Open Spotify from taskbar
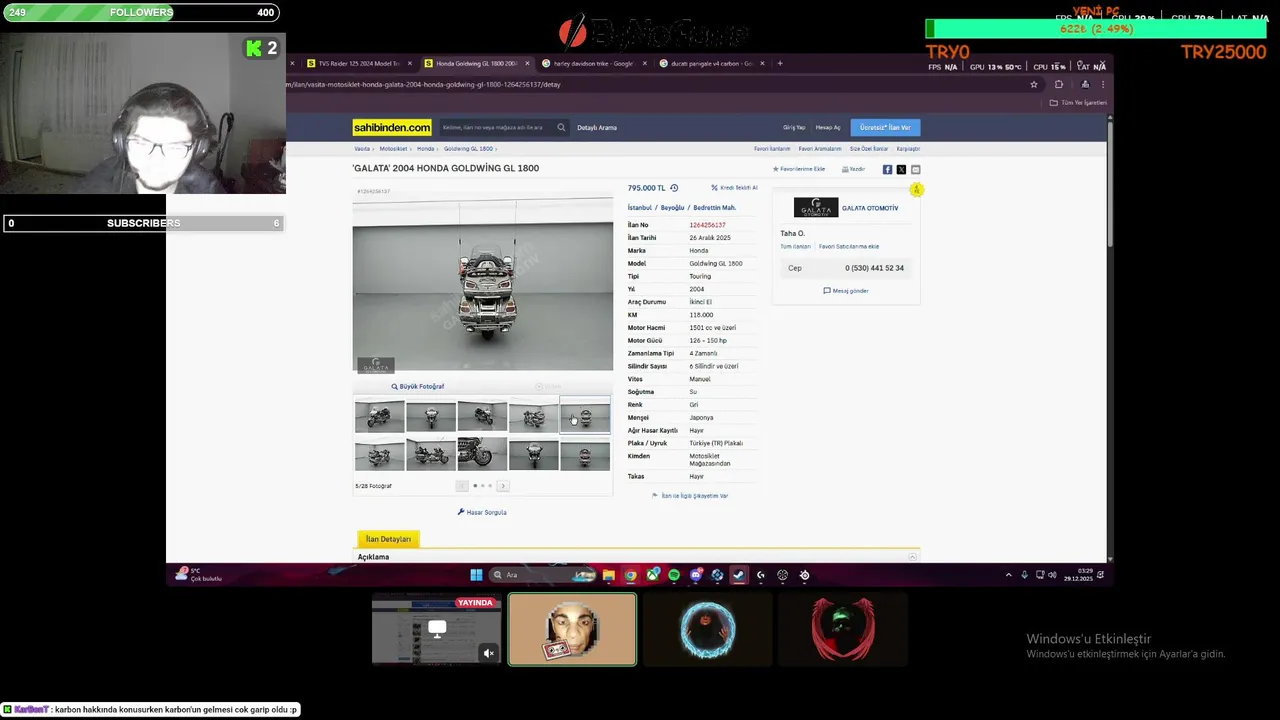Screen dimensions: 1280x720 (x=674, y=575)
